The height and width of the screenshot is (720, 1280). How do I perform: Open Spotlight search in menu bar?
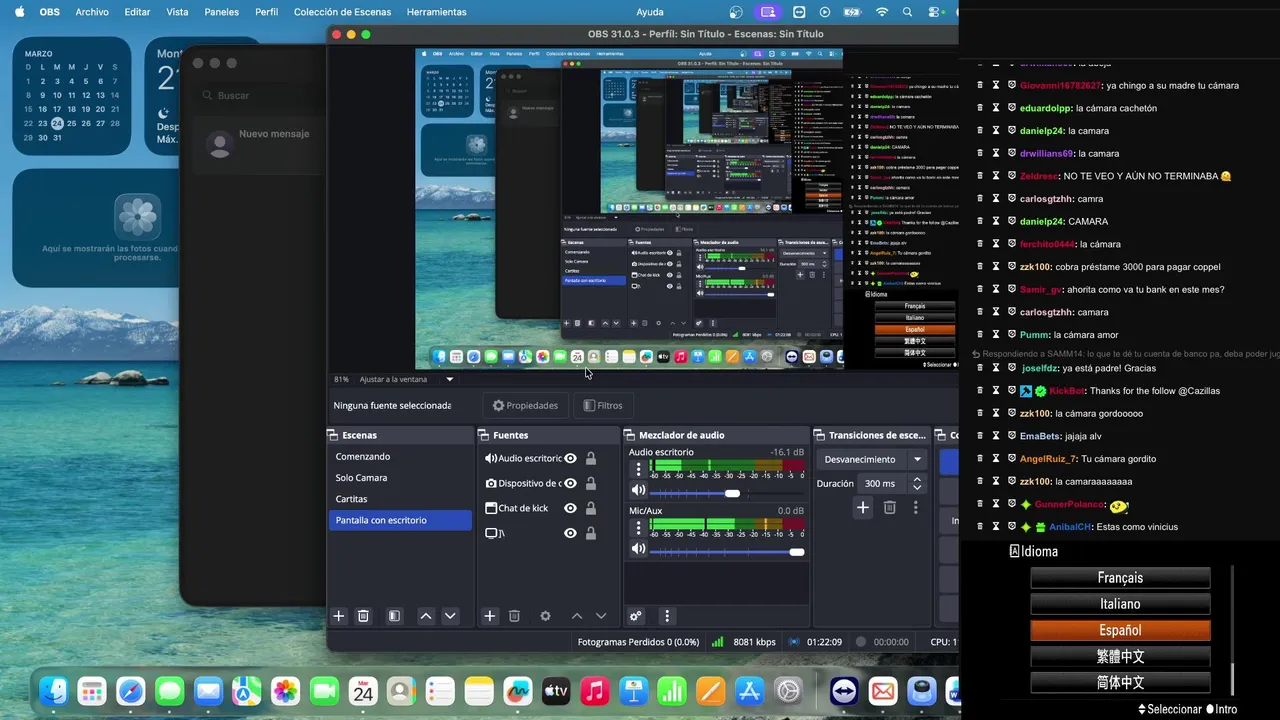point(908,12)
